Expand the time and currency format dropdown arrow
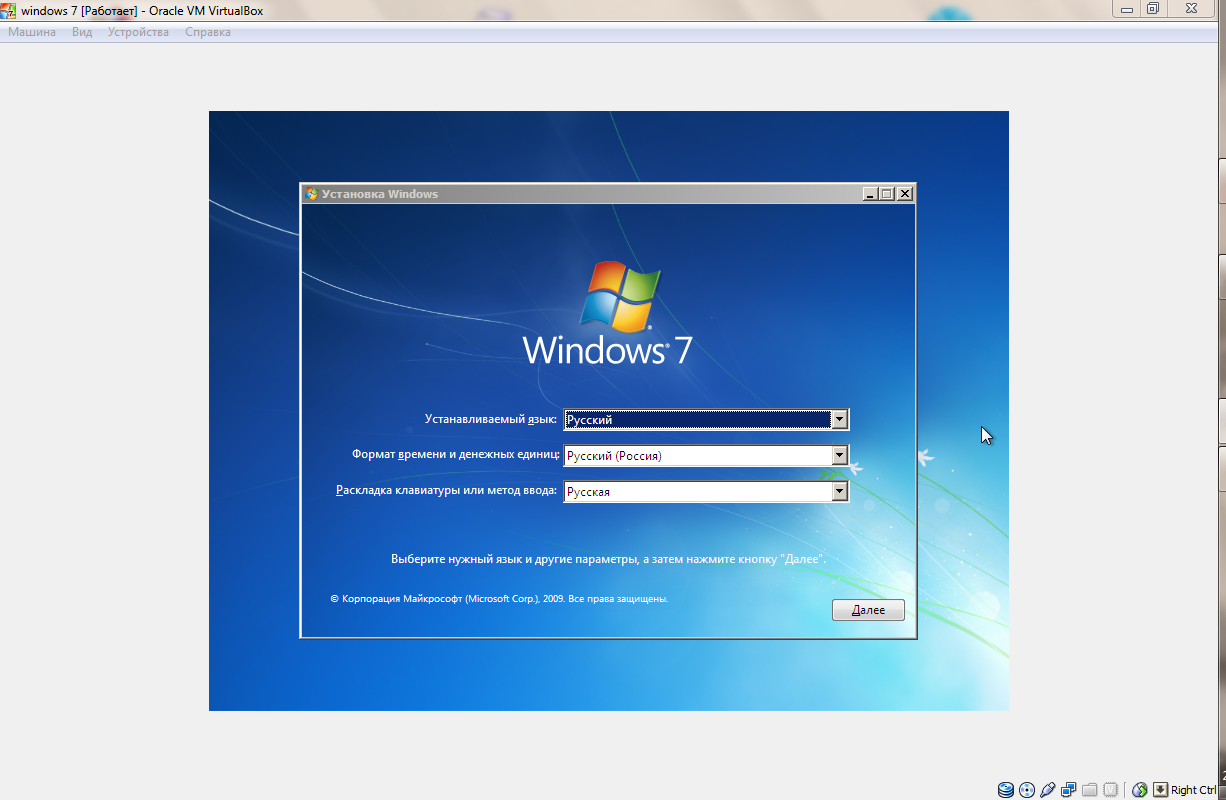1226x800 pixels. click(x=840, y=456)
